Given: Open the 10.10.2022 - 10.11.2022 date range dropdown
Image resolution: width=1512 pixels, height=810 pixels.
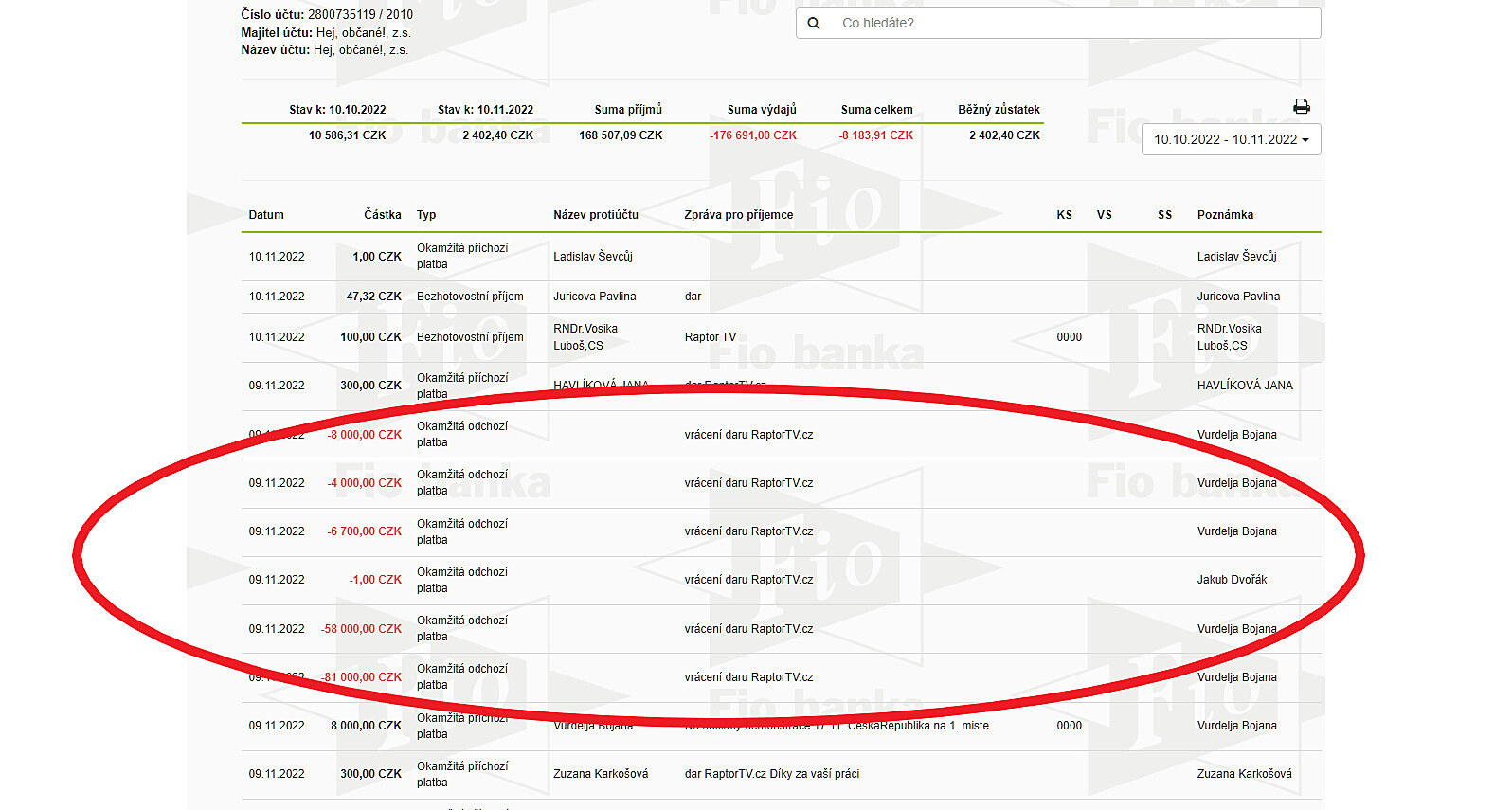Looking at the screenshot, I should click(1231, 139).
